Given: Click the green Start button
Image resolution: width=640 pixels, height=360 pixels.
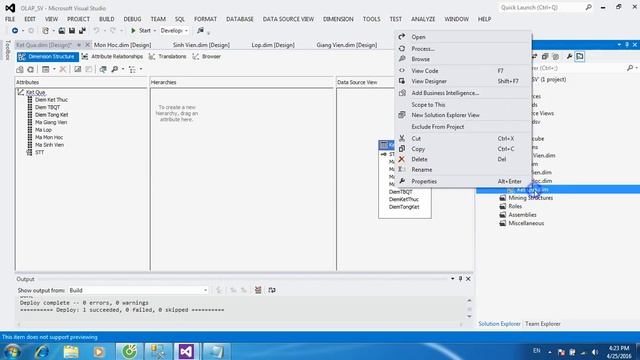Looking at the screenshot, I should point(140,31).
